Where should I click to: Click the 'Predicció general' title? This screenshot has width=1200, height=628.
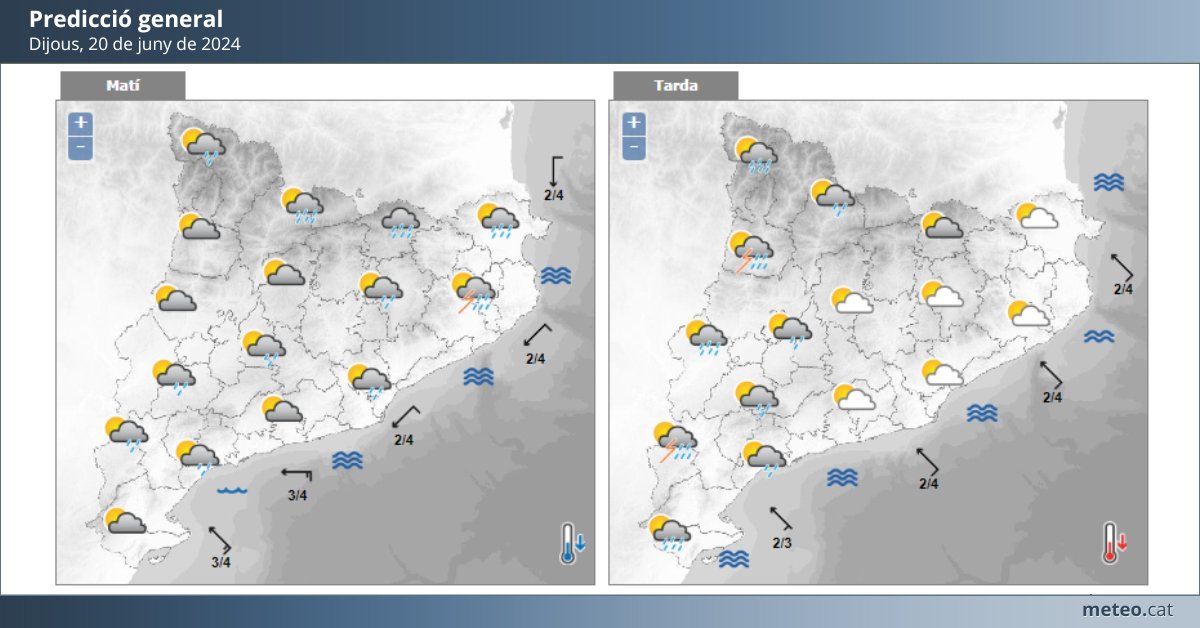tap(126, 19)
